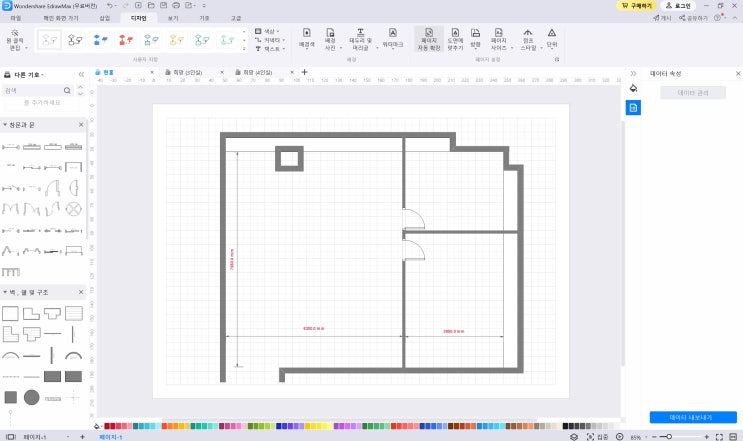743x441 pixels.
Task: Click the blue data properties page icon
Action: (633, 107)
